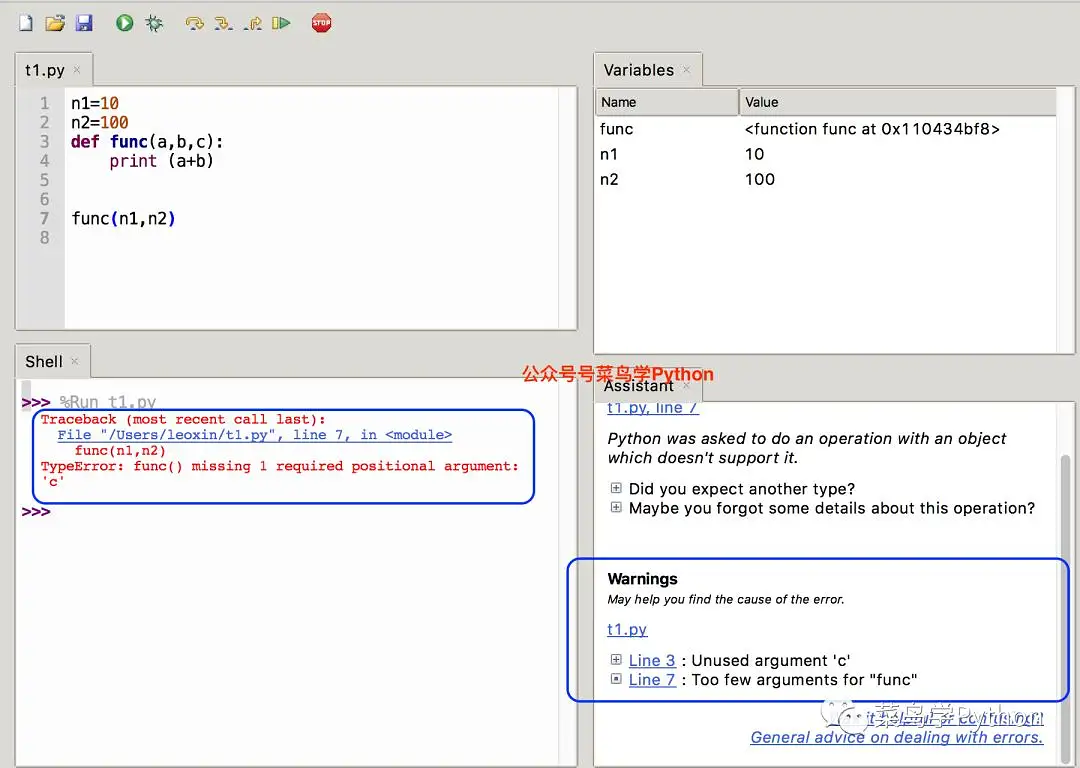Create a new file with toolbar icon
This screenshot has width=1080, height=768.
pyautogui.click(x=26, y=22)
